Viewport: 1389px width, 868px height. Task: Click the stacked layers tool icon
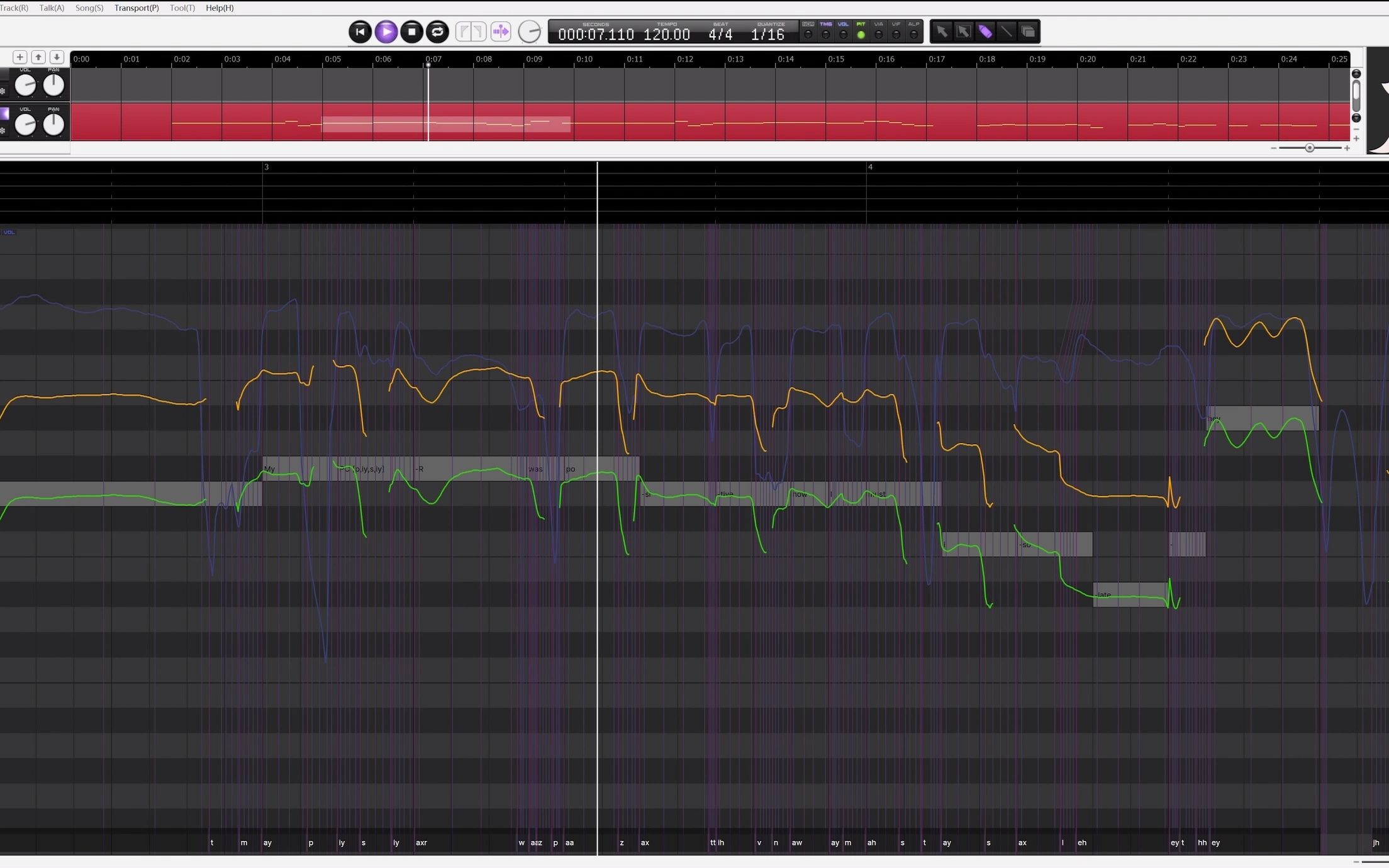[x=1028, y=31]
